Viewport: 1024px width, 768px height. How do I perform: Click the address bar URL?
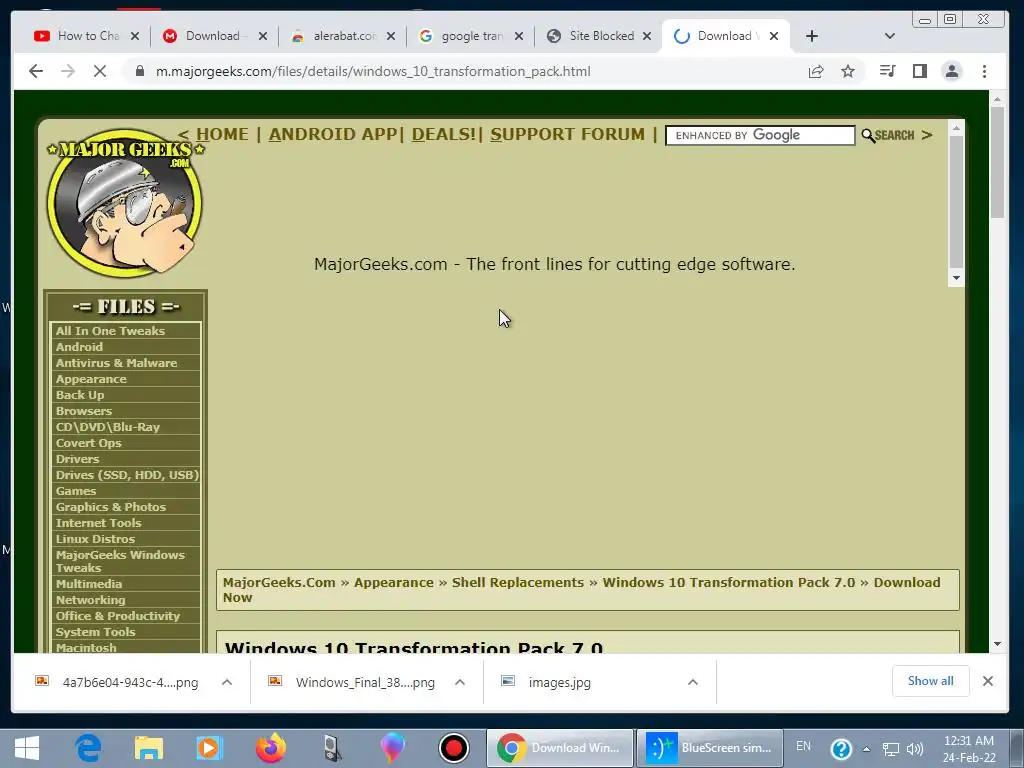coord(373,71)
